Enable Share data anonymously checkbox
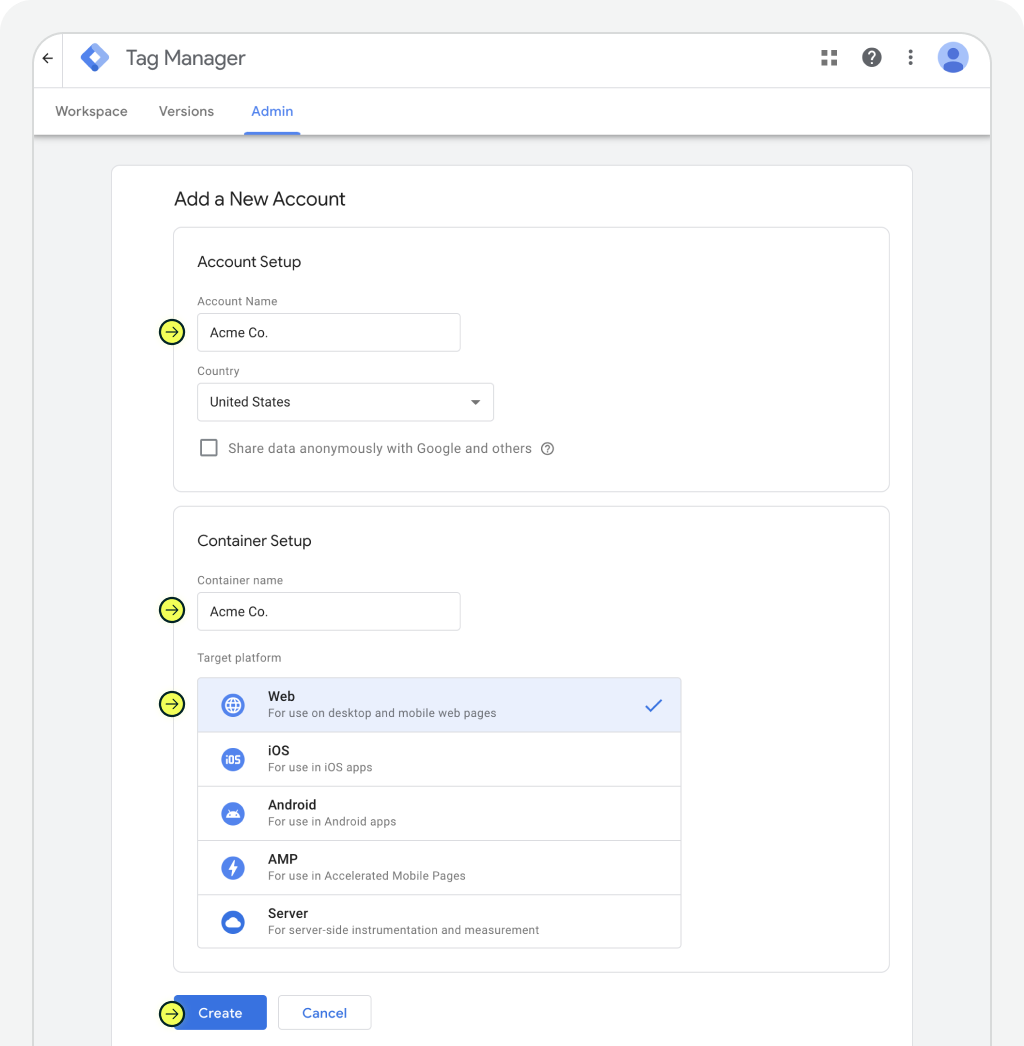The image size is (1024, 1046). 209,448
